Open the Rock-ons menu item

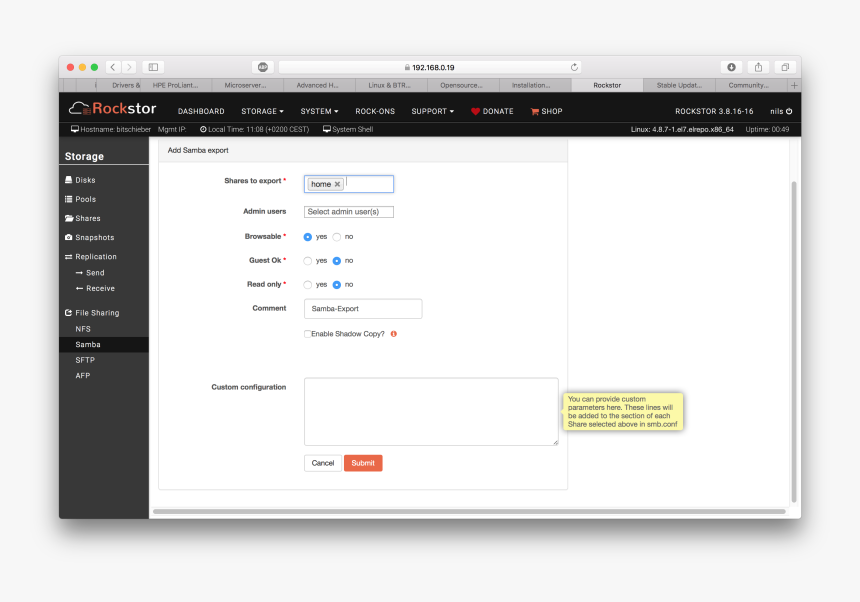[375, 111]
